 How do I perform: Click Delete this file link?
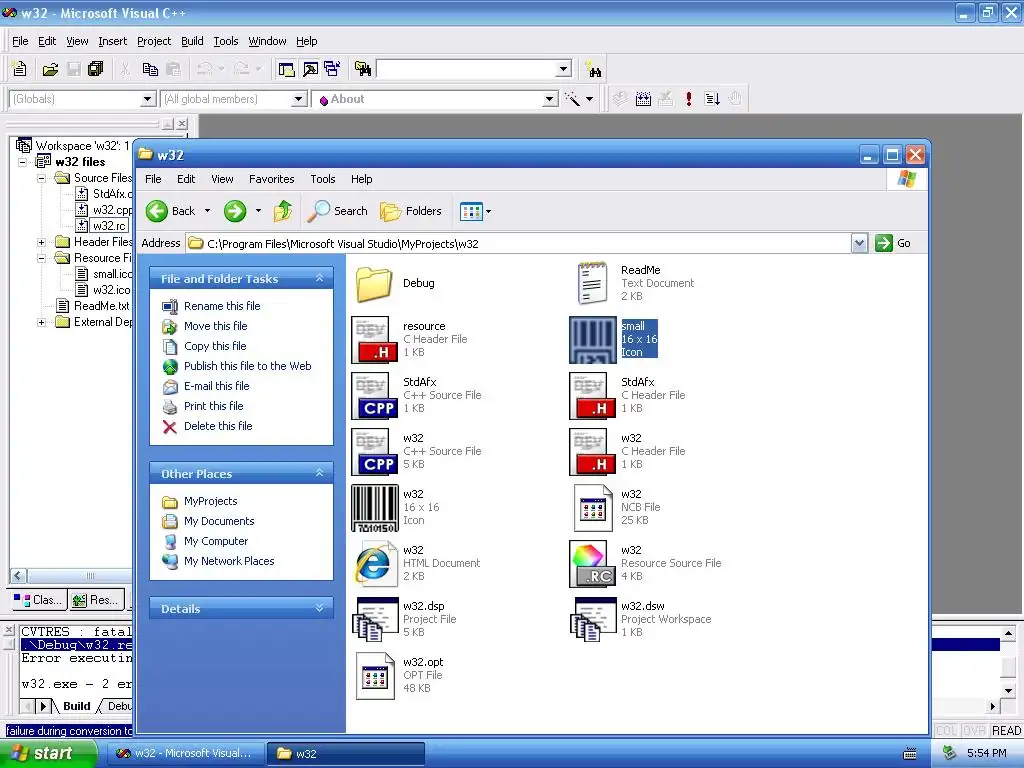click(x=218, y=426)
